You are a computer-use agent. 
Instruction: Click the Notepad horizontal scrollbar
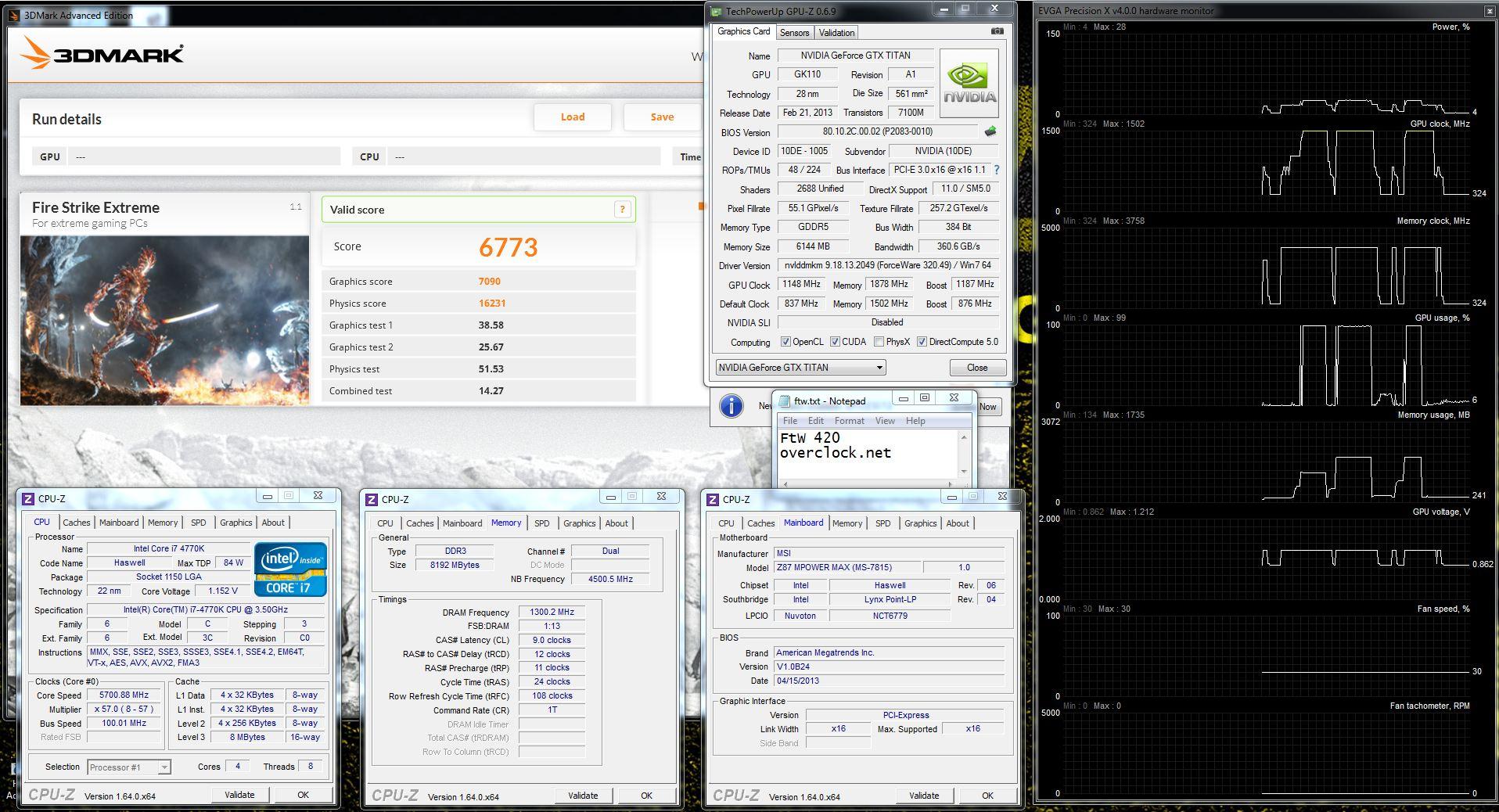[868, 484]
